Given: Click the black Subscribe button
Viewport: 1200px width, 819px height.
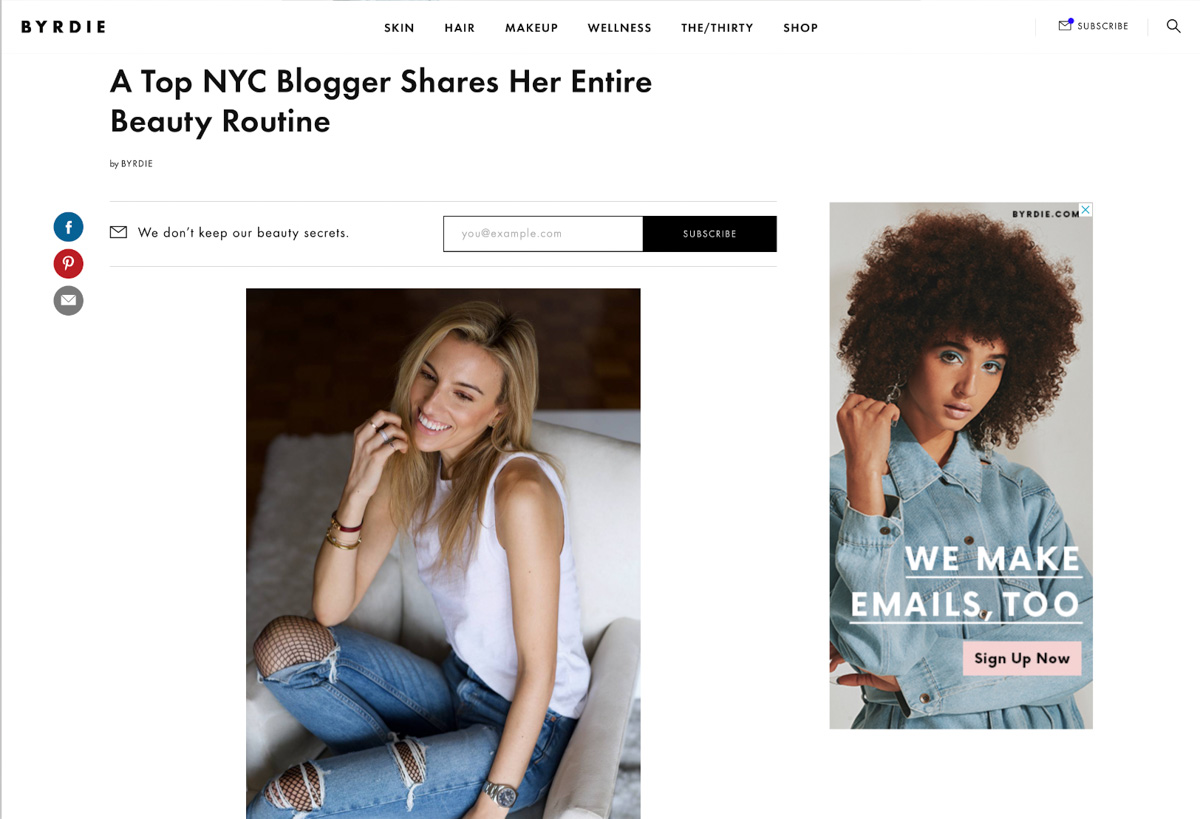Looking at the screenshot, I should (x=710, y=234).
